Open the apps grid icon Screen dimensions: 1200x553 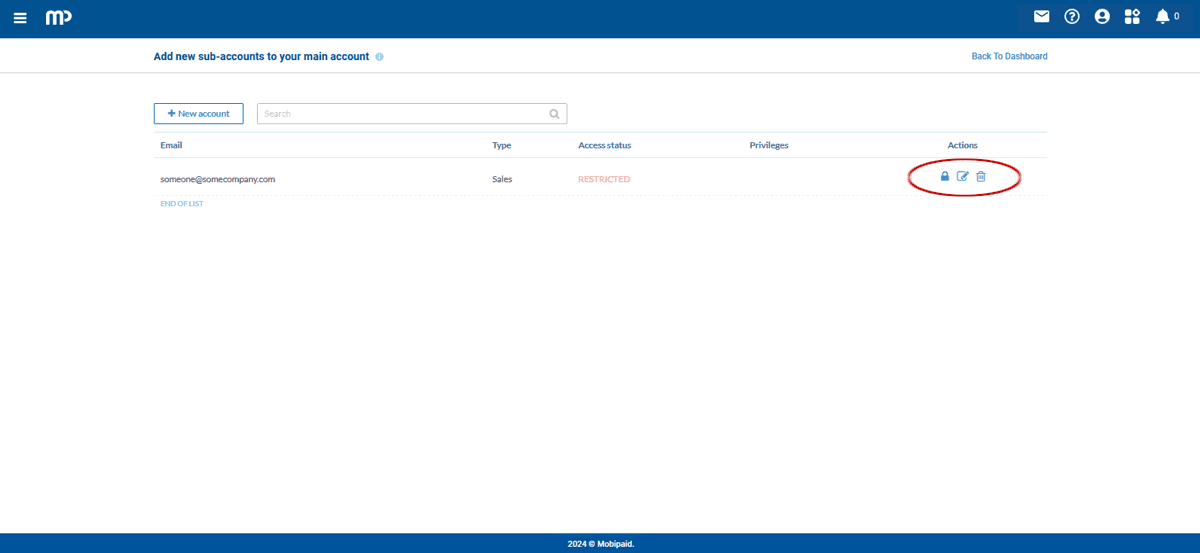[1132, 17]
